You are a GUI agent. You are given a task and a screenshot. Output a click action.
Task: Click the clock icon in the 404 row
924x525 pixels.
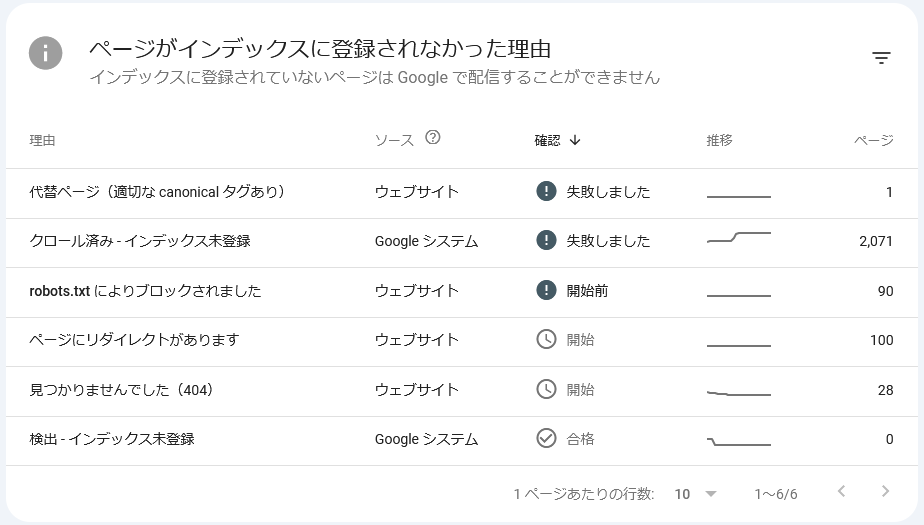pyautogui.click(x=546, y=389)
